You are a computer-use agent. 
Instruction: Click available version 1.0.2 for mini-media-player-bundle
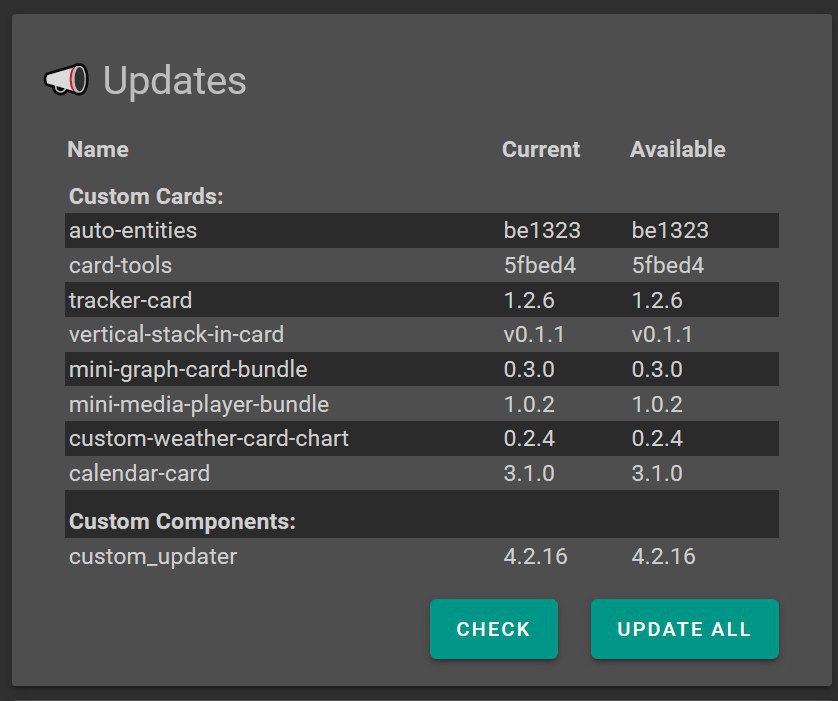click(x=657, y=404)
